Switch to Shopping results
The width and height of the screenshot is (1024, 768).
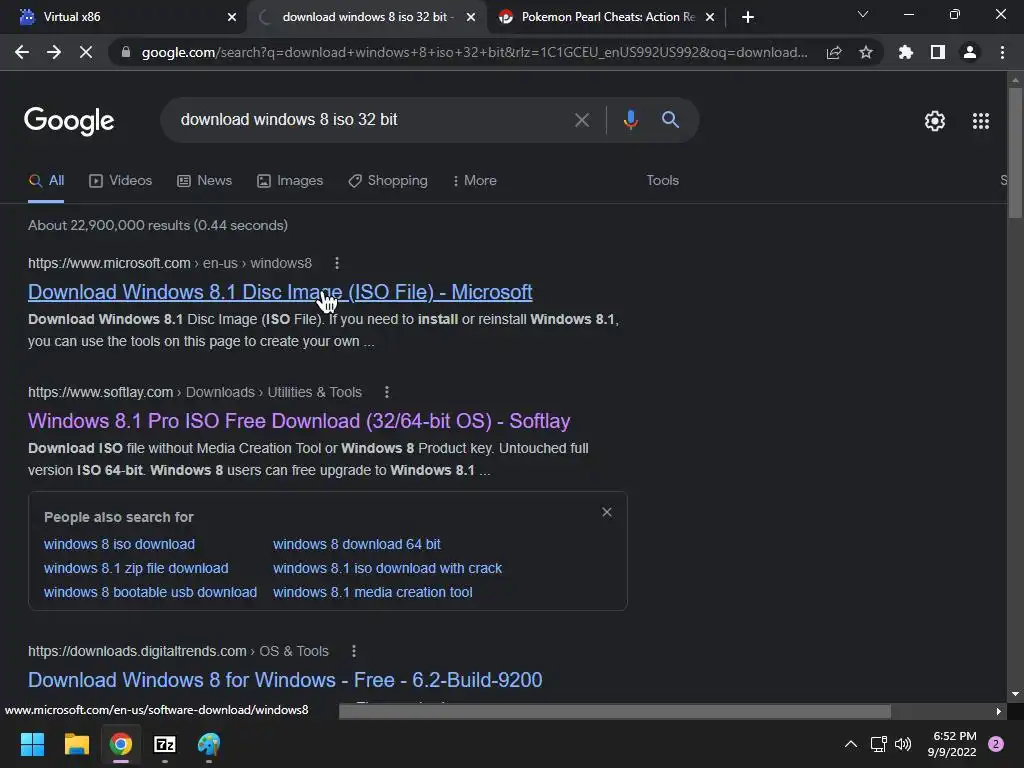pyautogui.click(x=388, y=181)
